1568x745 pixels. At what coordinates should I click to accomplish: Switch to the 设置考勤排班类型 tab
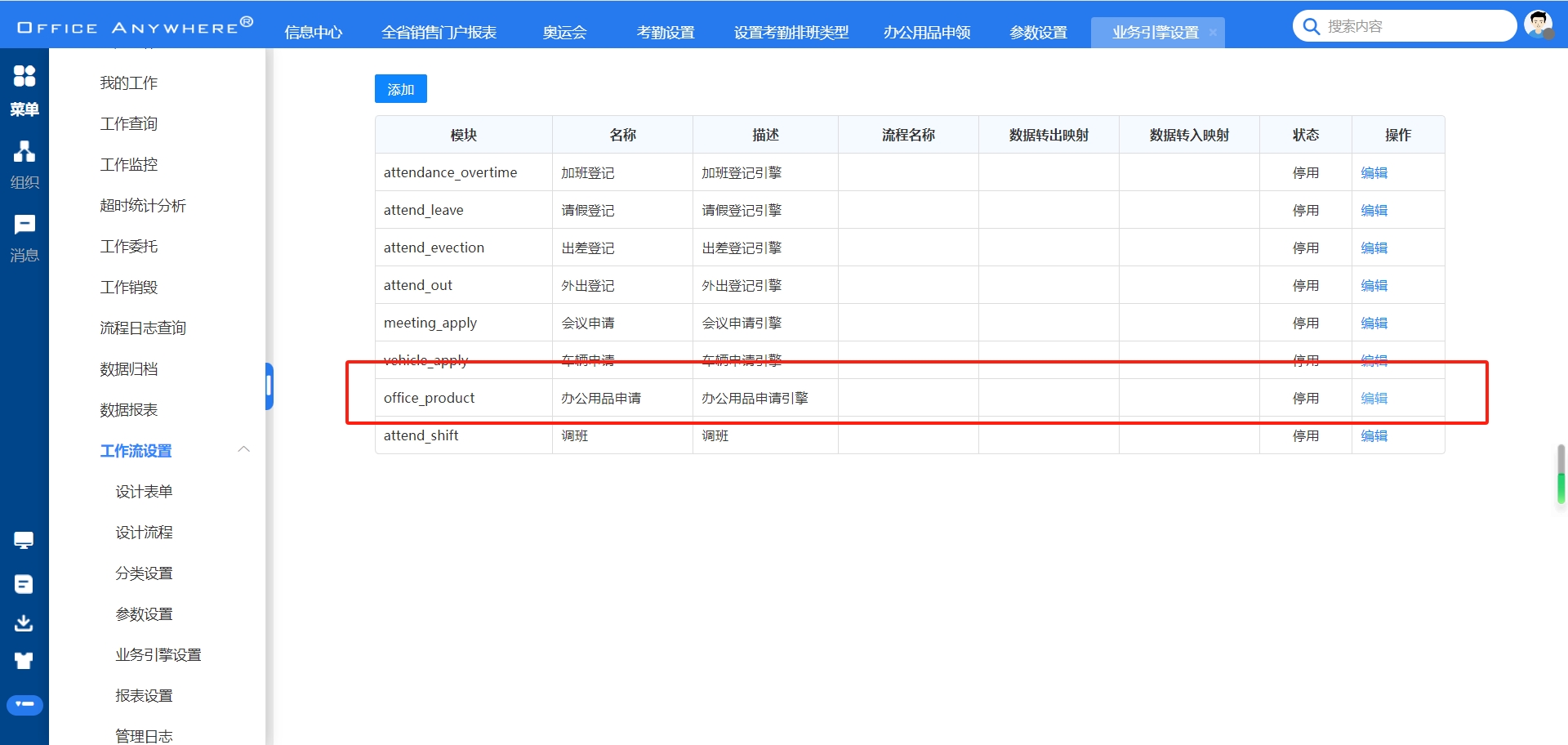tap(791, 33)
